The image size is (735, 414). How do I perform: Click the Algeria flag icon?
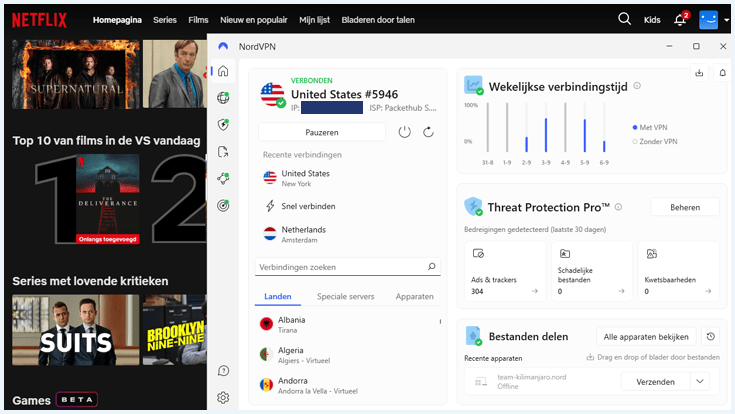pos(266,354)
